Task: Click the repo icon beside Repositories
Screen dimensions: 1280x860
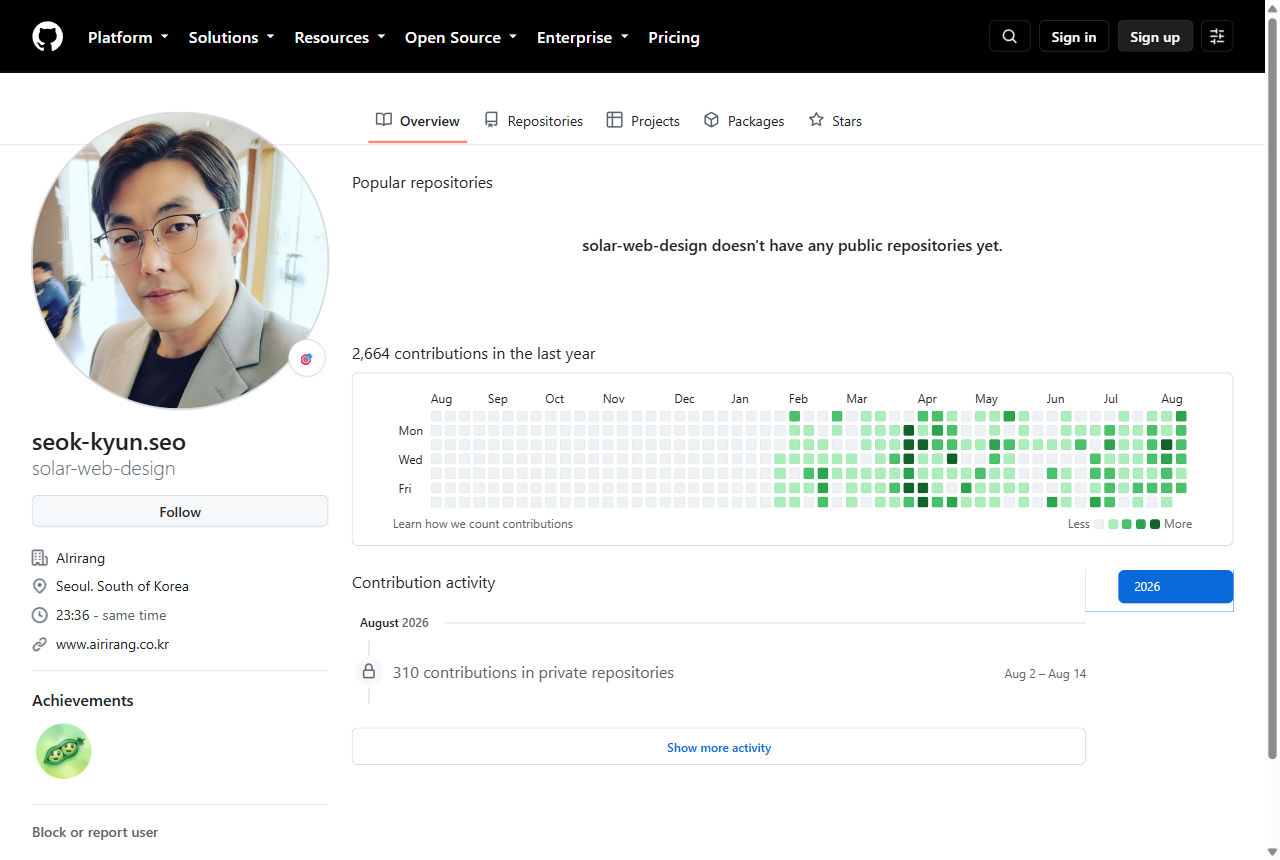Action: tap(491, 120)
